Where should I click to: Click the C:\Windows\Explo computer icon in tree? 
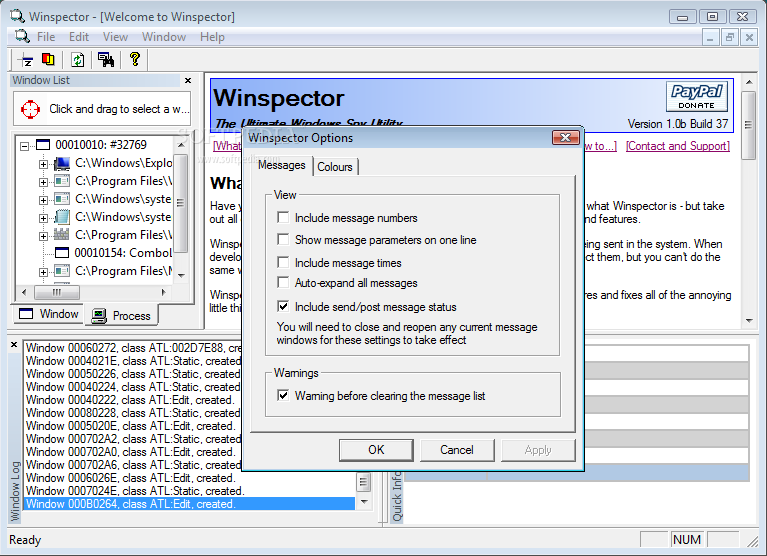[62, 163]
